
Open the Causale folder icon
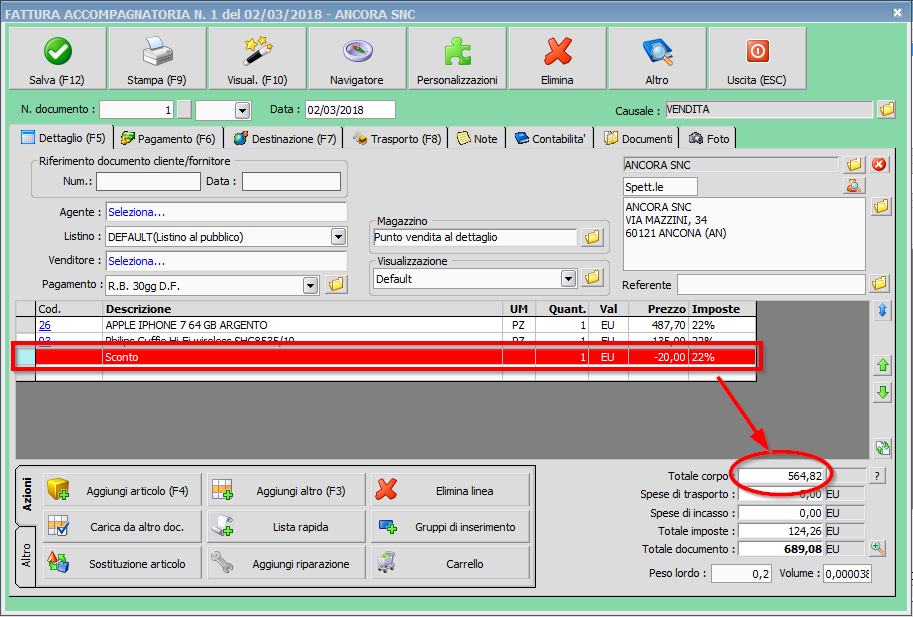pyautogui.click(x=887, y=109)
